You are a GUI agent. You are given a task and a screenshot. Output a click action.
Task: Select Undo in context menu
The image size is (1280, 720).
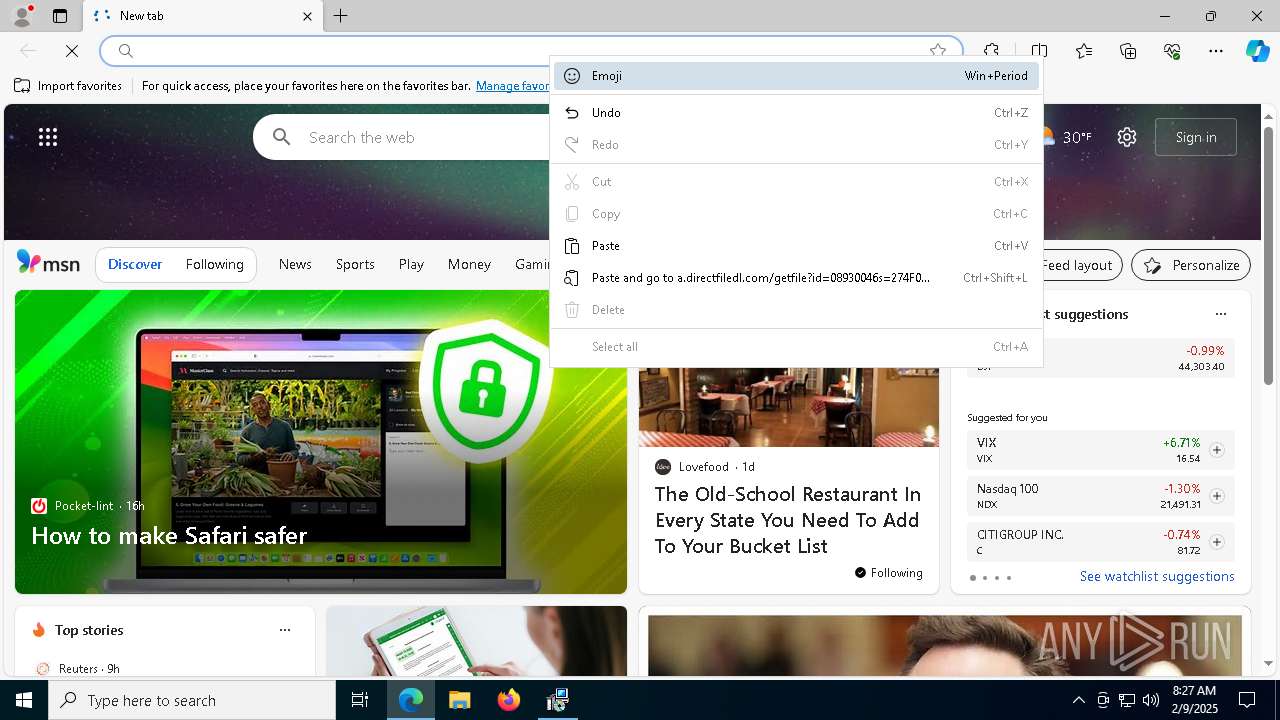pyautogui.click(x=796, y=113)
